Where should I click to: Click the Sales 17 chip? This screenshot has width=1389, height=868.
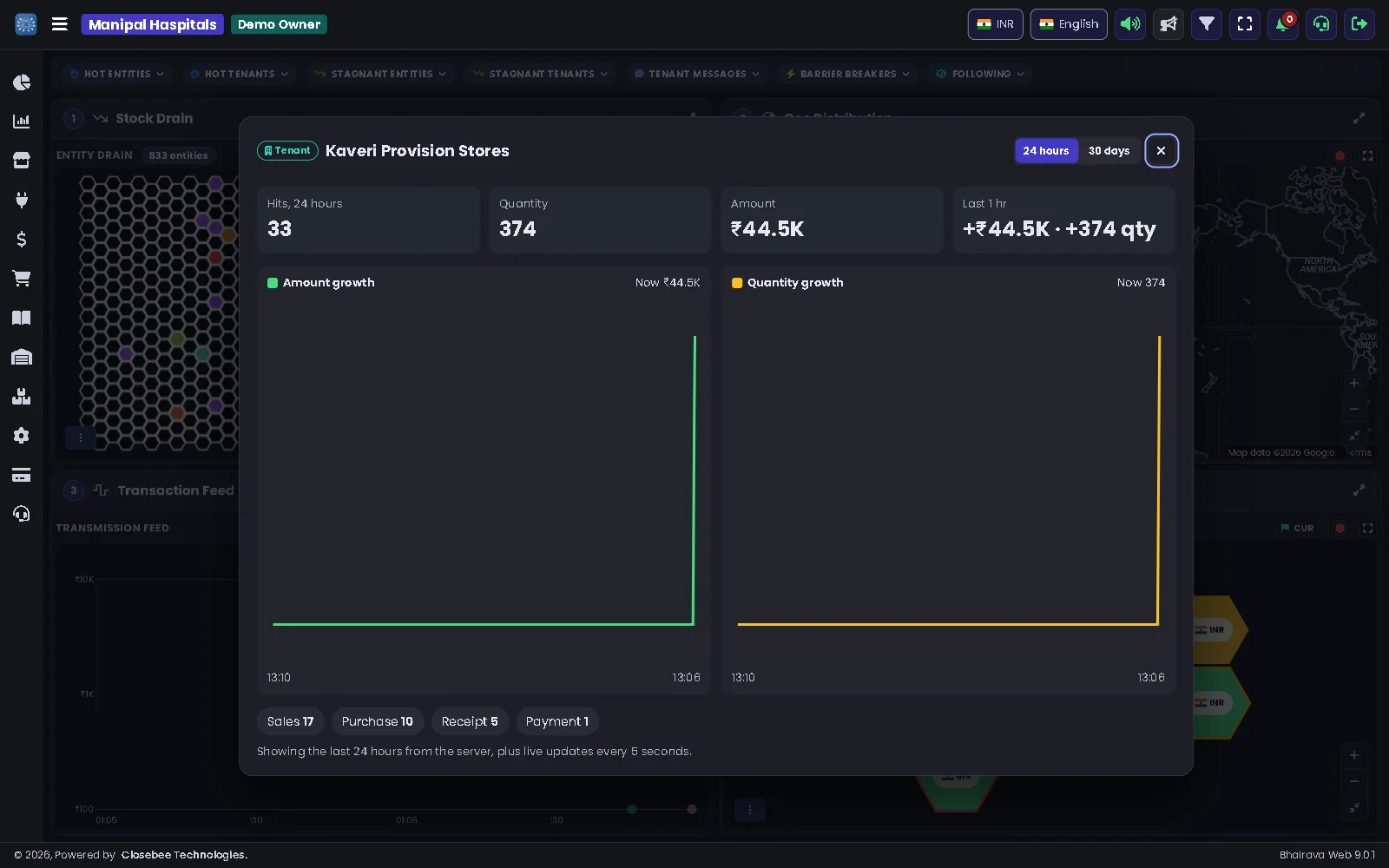click(x=291, y=721)
